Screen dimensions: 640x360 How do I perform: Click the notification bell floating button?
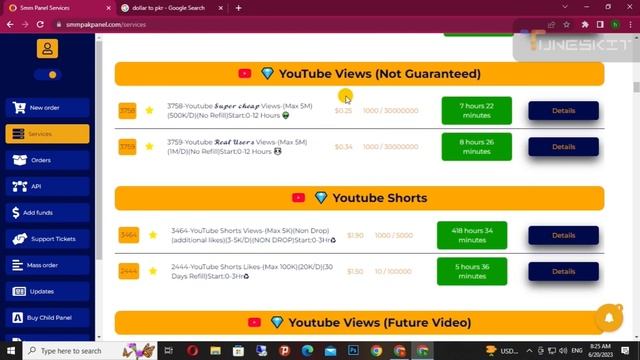pos(609,318)
